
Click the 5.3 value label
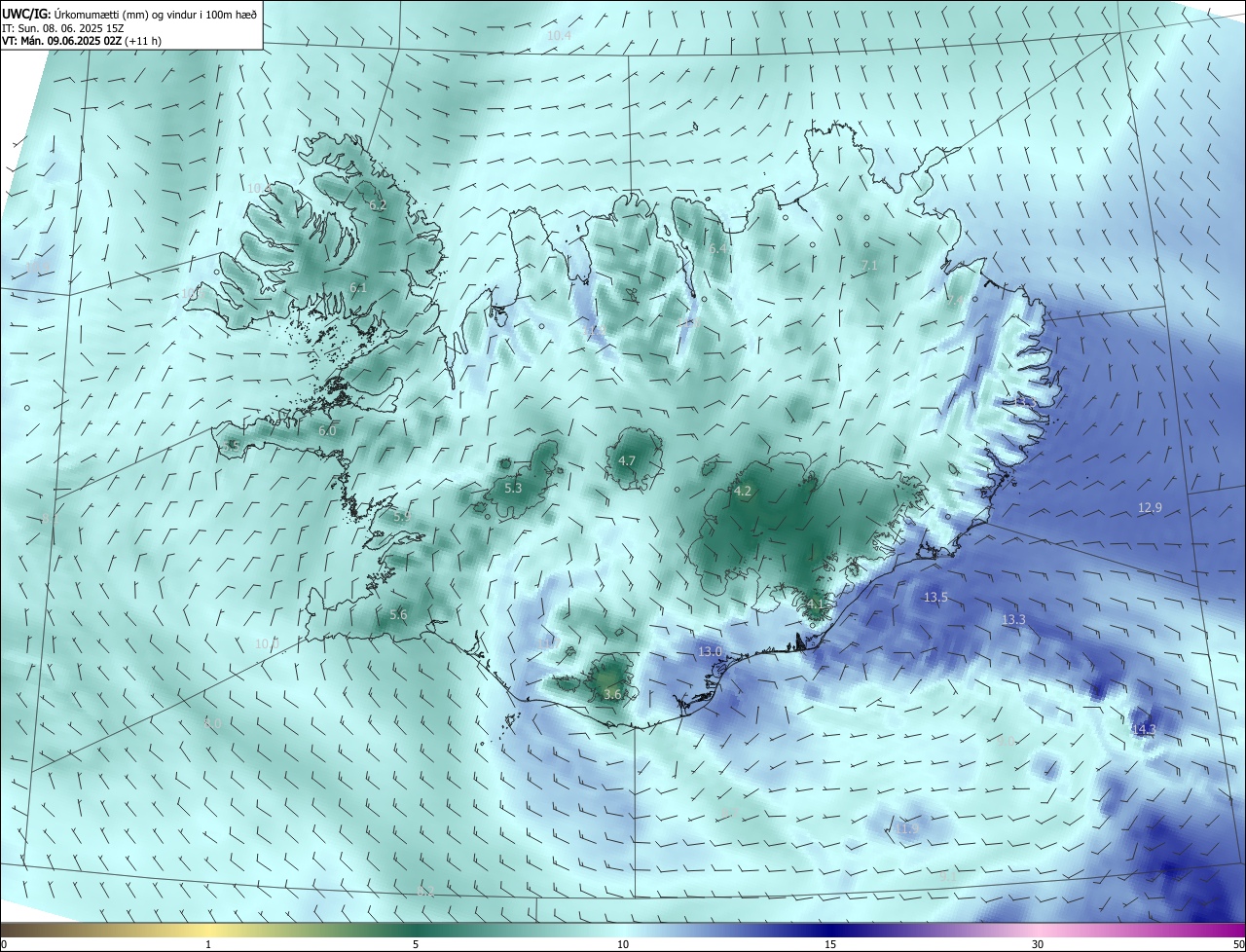[513, 488]
